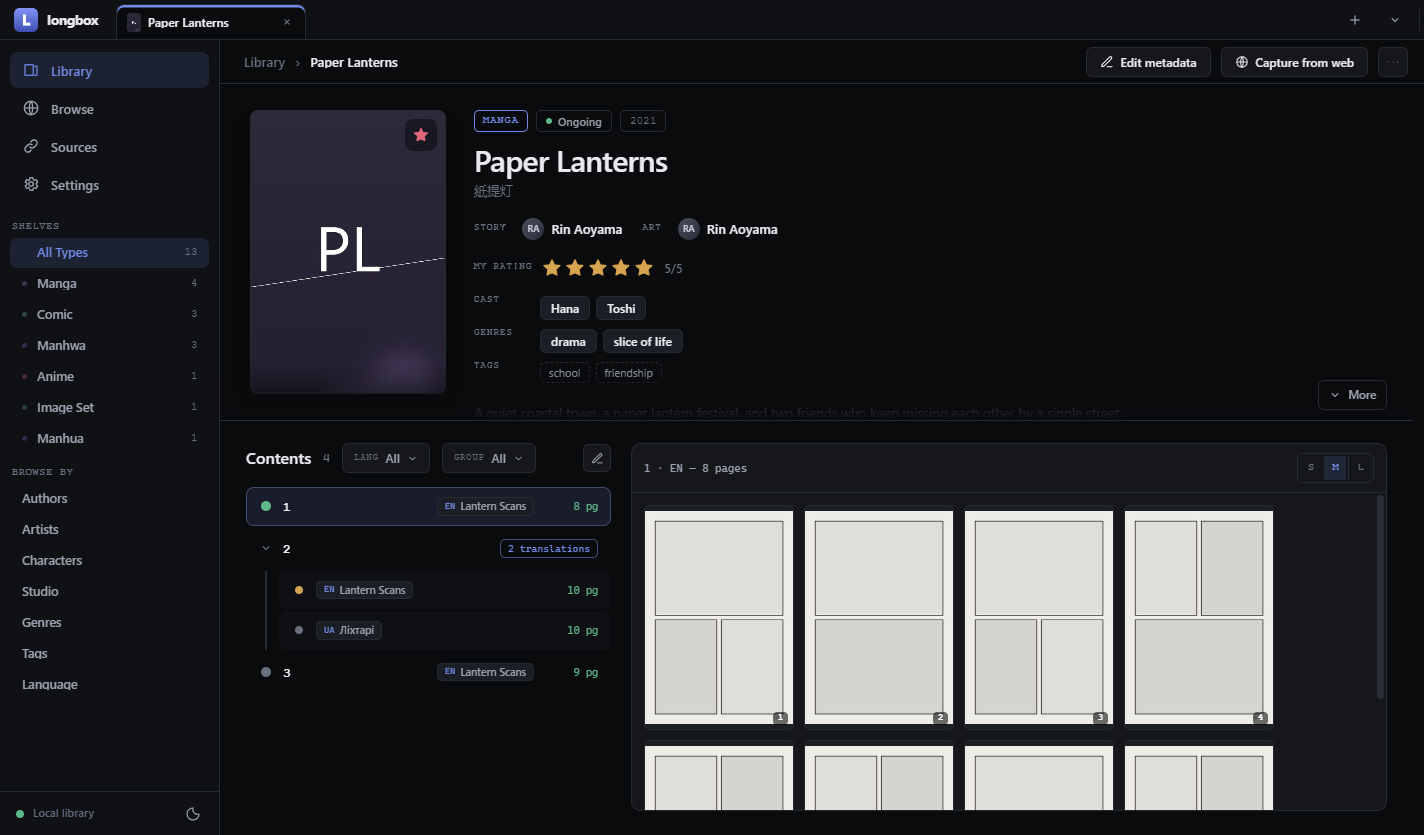Select the UA Ліхтарі translation row
The image size is (1424, 835).
[x=446, y=631]
